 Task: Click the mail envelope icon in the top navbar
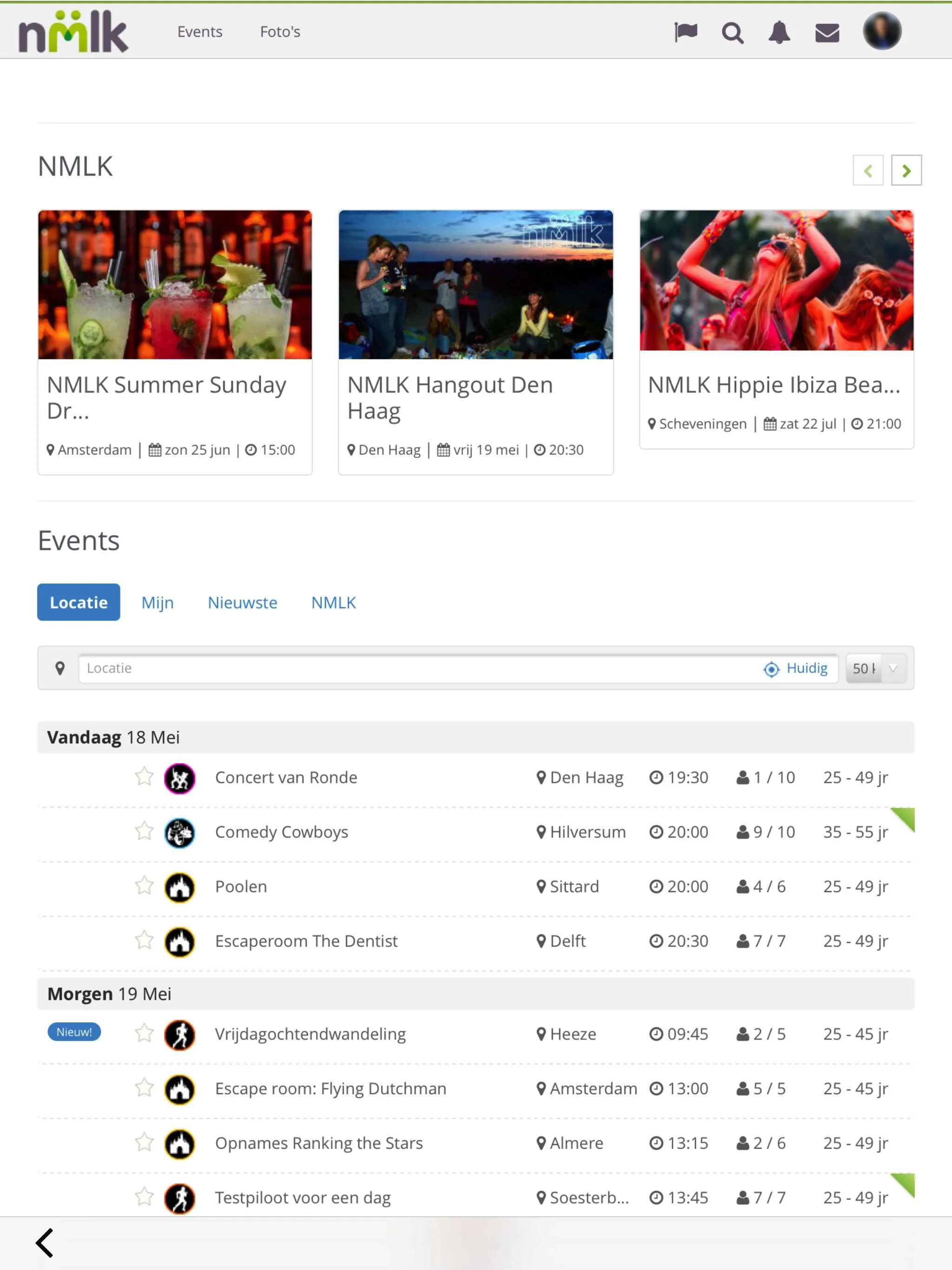(x=826, y=31)
